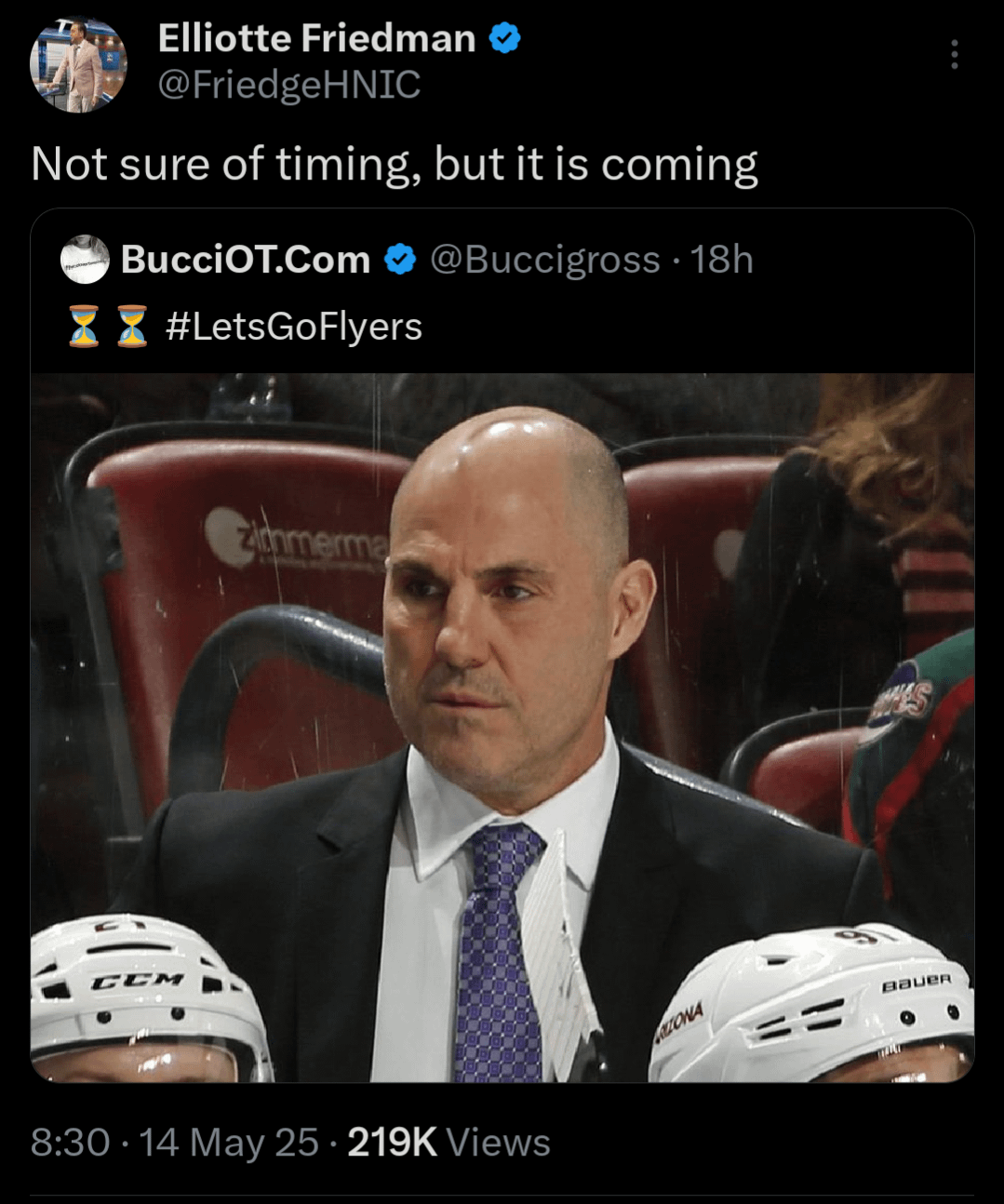Click the 8:30 post time

coord(70,1143)
